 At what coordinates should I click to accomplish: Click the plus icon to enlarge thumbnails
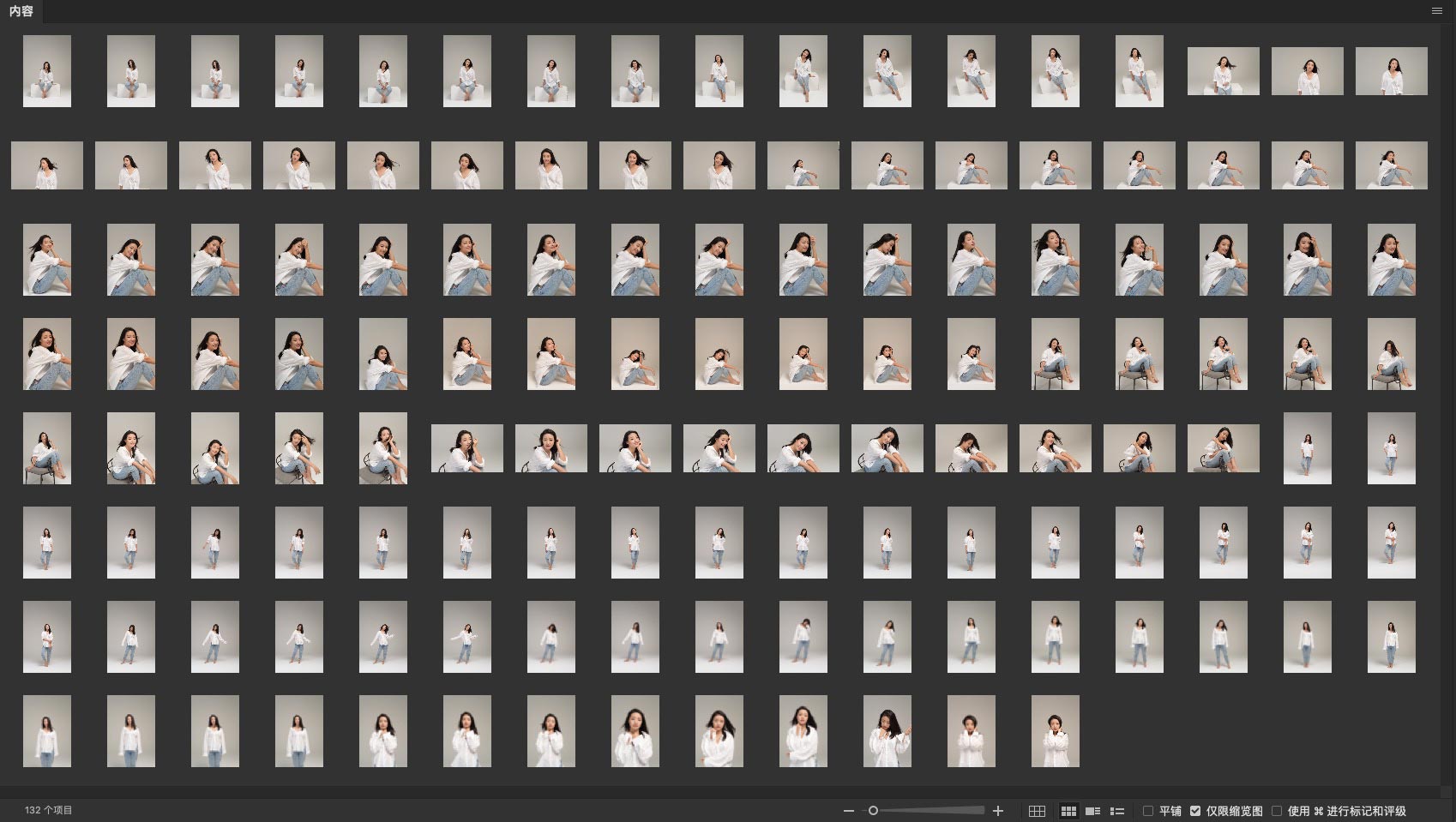coord(998,811)
